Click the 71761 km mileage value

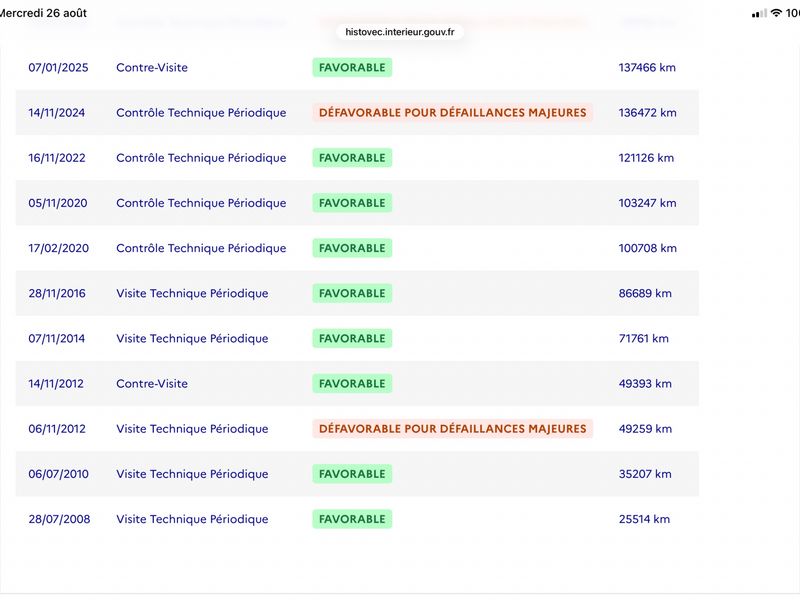(643, 338)
